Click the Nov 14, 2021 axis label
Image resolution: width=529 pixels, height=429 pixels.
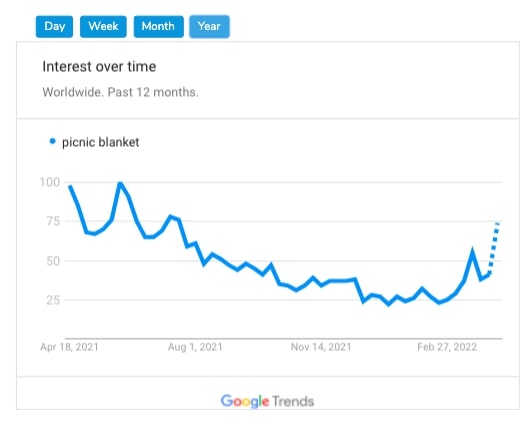tap(321, 347)
